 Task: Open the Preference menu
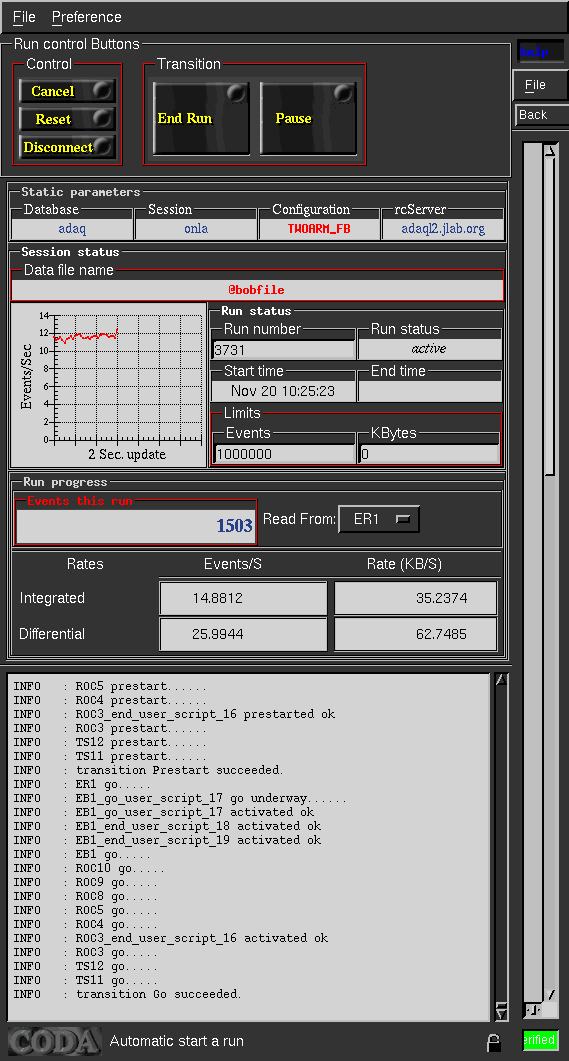point(87,17)
